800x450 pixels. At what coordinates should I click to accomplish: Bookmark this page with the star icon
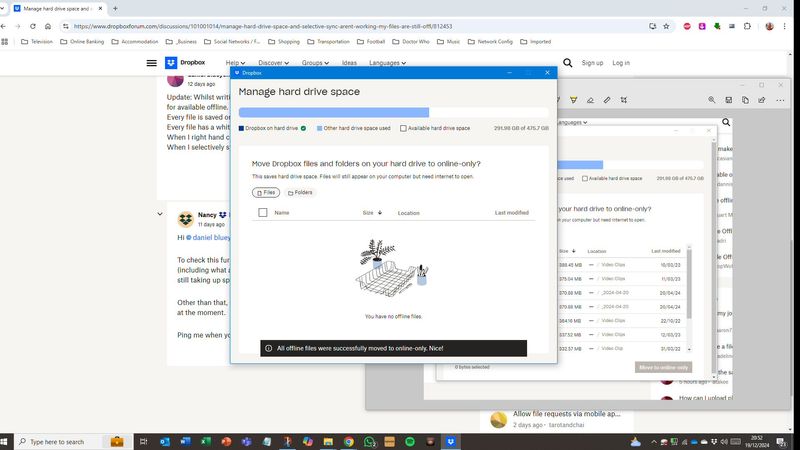(666, 26)
